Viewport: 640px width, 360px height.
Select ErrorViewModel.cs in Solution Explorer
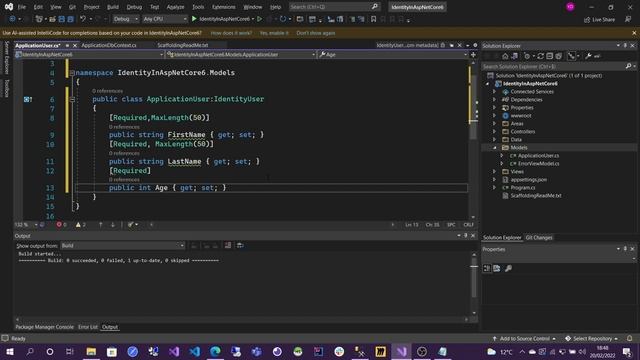pyautogui.click(x=538, y=163)
